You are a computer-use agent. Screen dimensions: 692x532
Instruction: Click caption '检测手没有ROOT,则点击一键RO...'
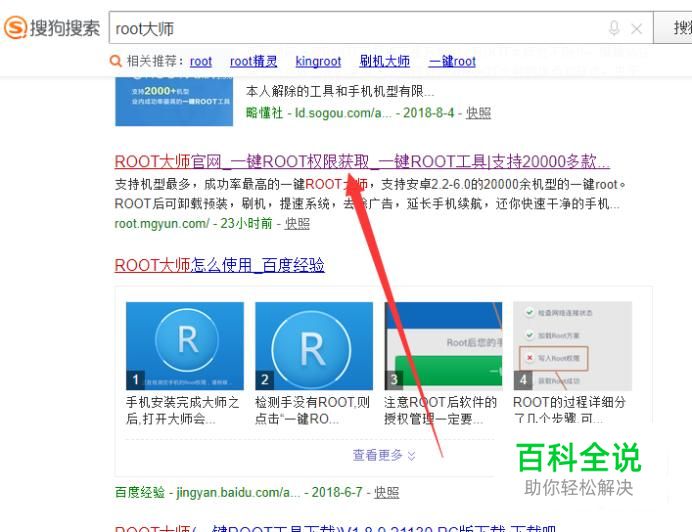(312, 410)
